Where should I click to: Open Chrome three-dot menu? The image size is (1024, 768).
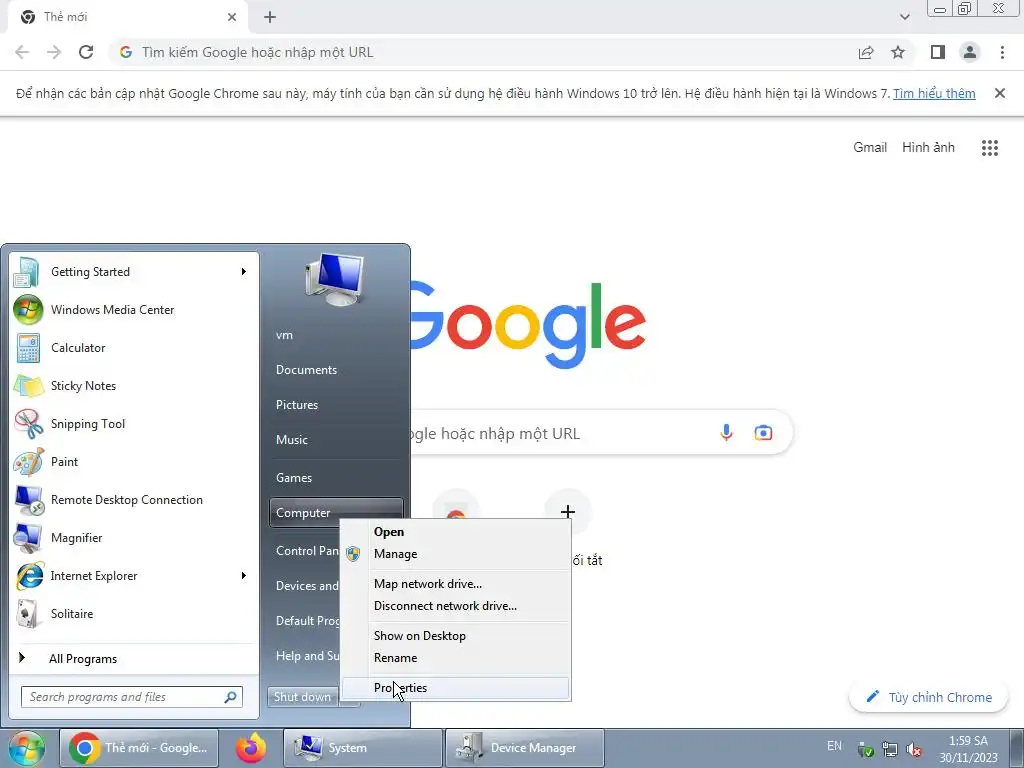[x=1002, y=52]
